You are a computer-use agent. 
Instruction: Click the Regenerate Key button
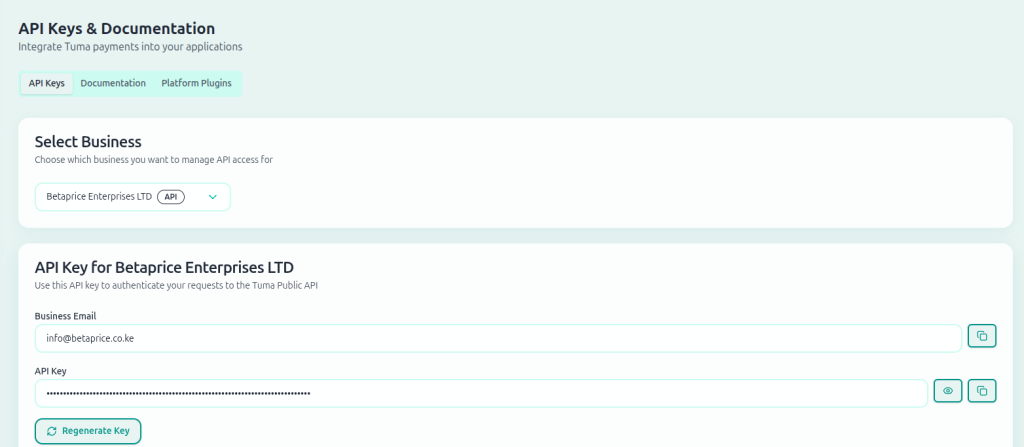point(88,431)
